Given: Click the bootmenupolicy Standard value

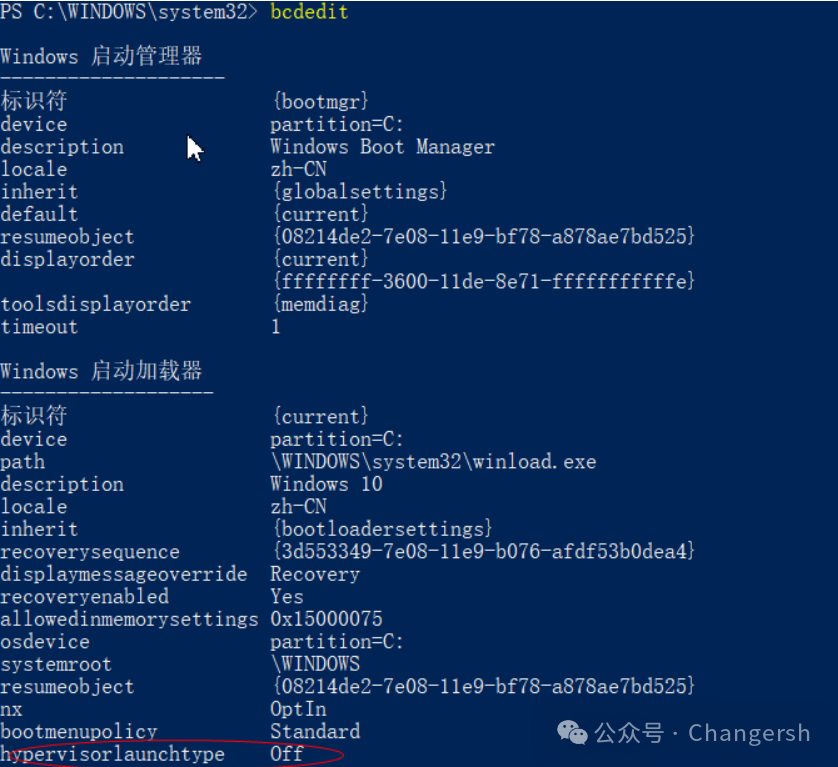Looking at the screenshot, I should pyautogui.click(x=315, y=732).
